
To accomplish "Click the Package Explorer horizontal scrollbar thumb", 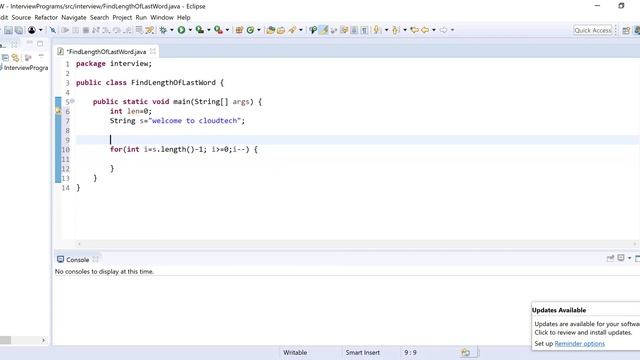I will (x=5, y=340).
